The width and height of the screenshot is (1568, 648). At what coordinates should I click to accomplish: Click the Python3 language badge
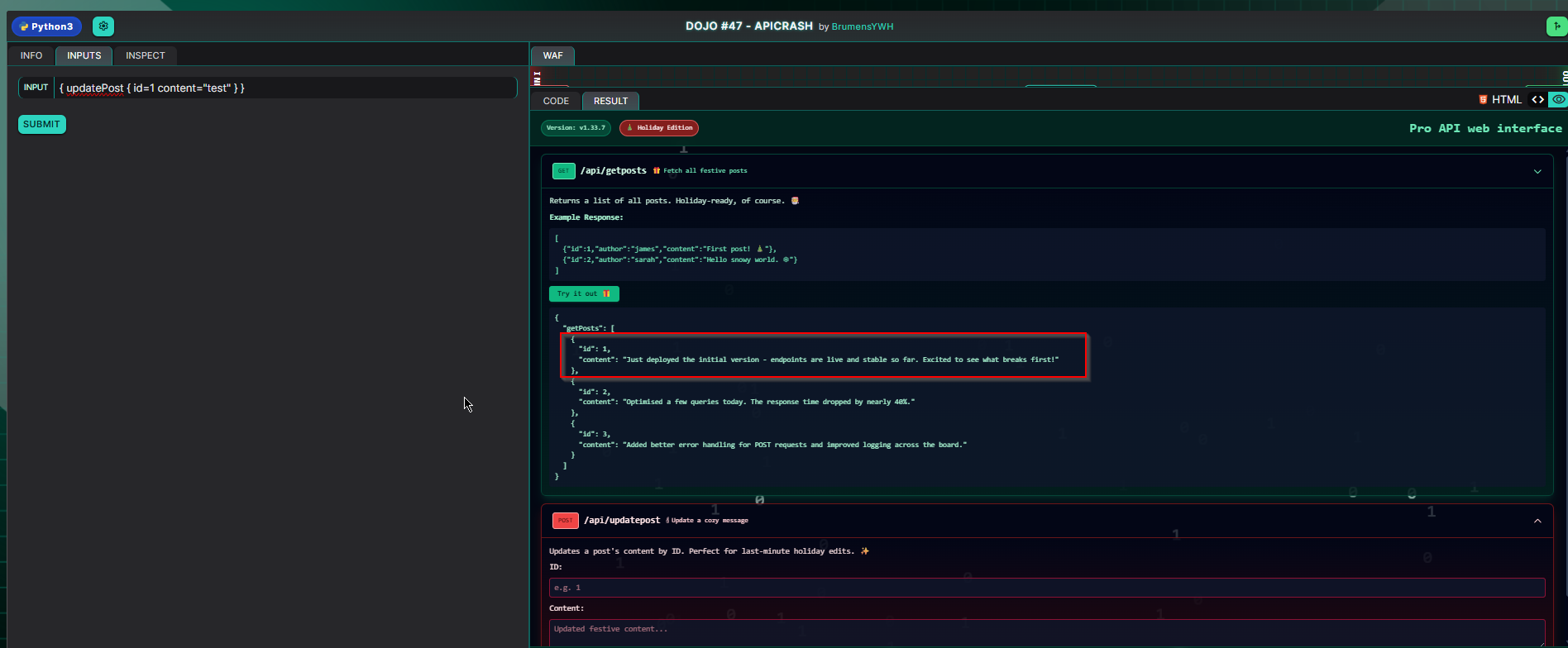pyautogui.click(x=47, y=26)
